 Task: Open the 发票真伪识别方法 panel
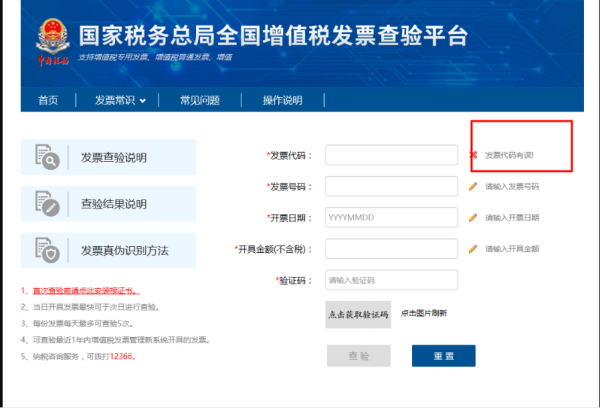[108, 250]
